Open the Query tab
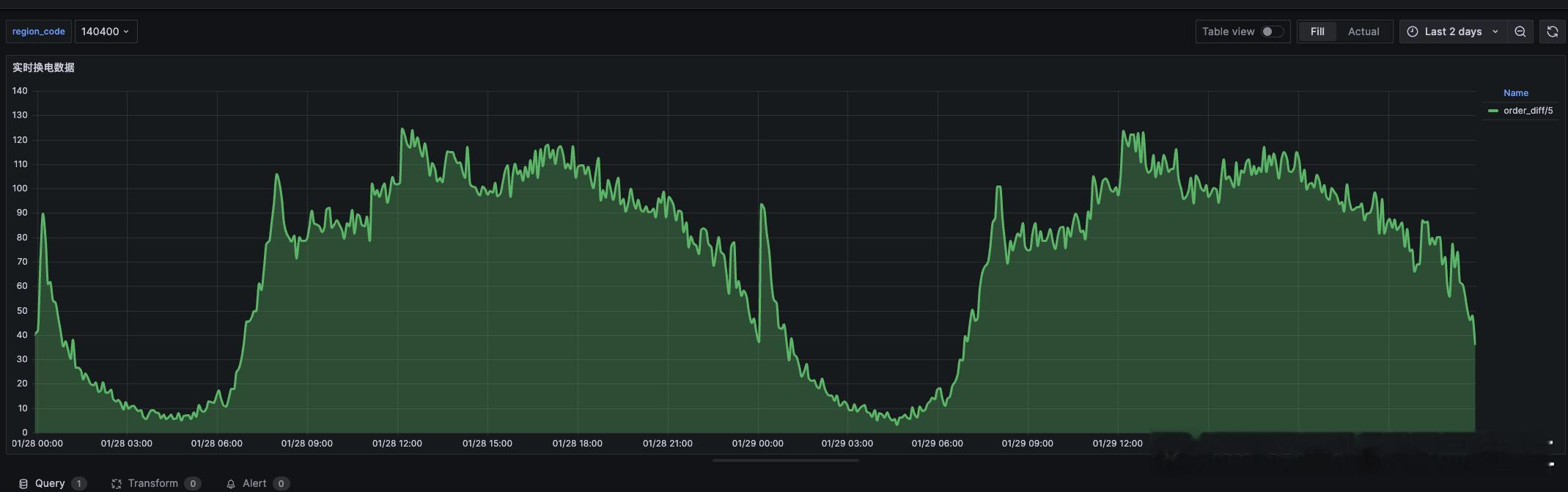The image size is (1568, 492). tap(50, 483)
